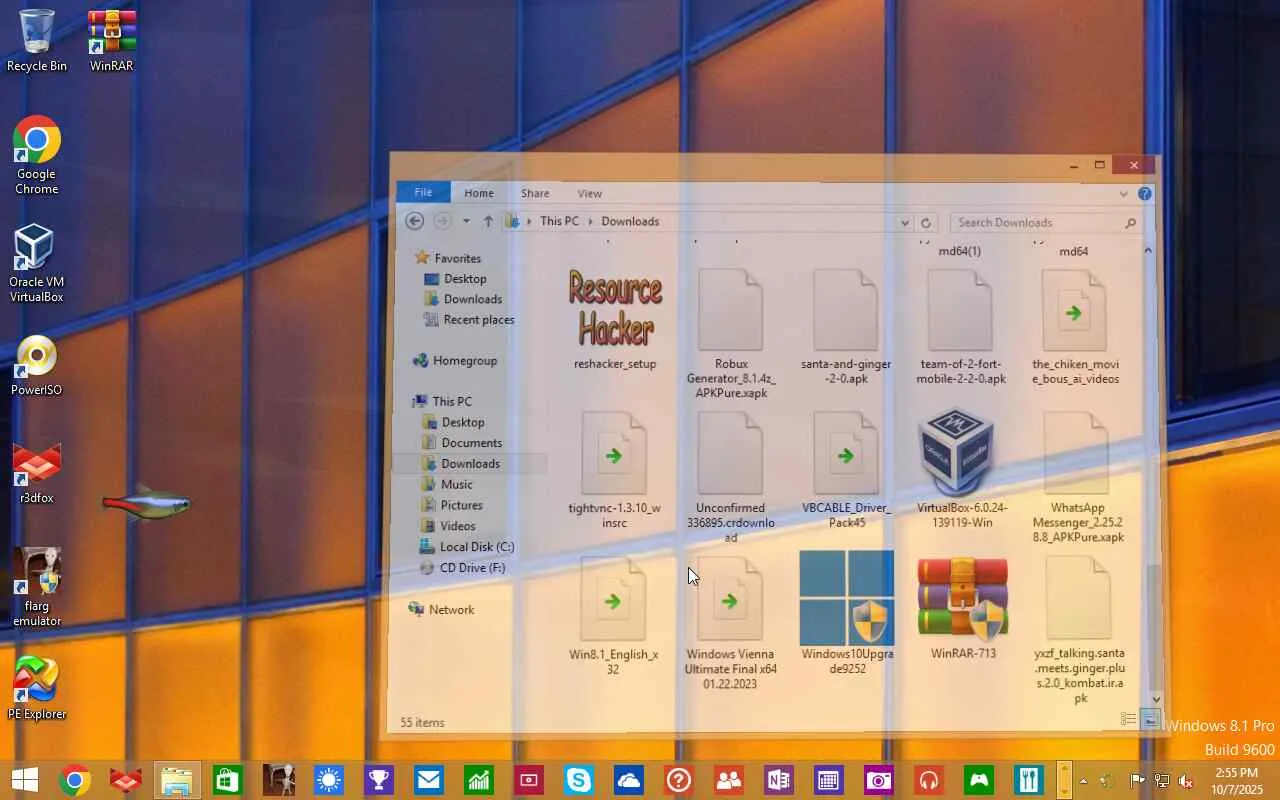Switch to the Share ribbon tab

(535, 193)
